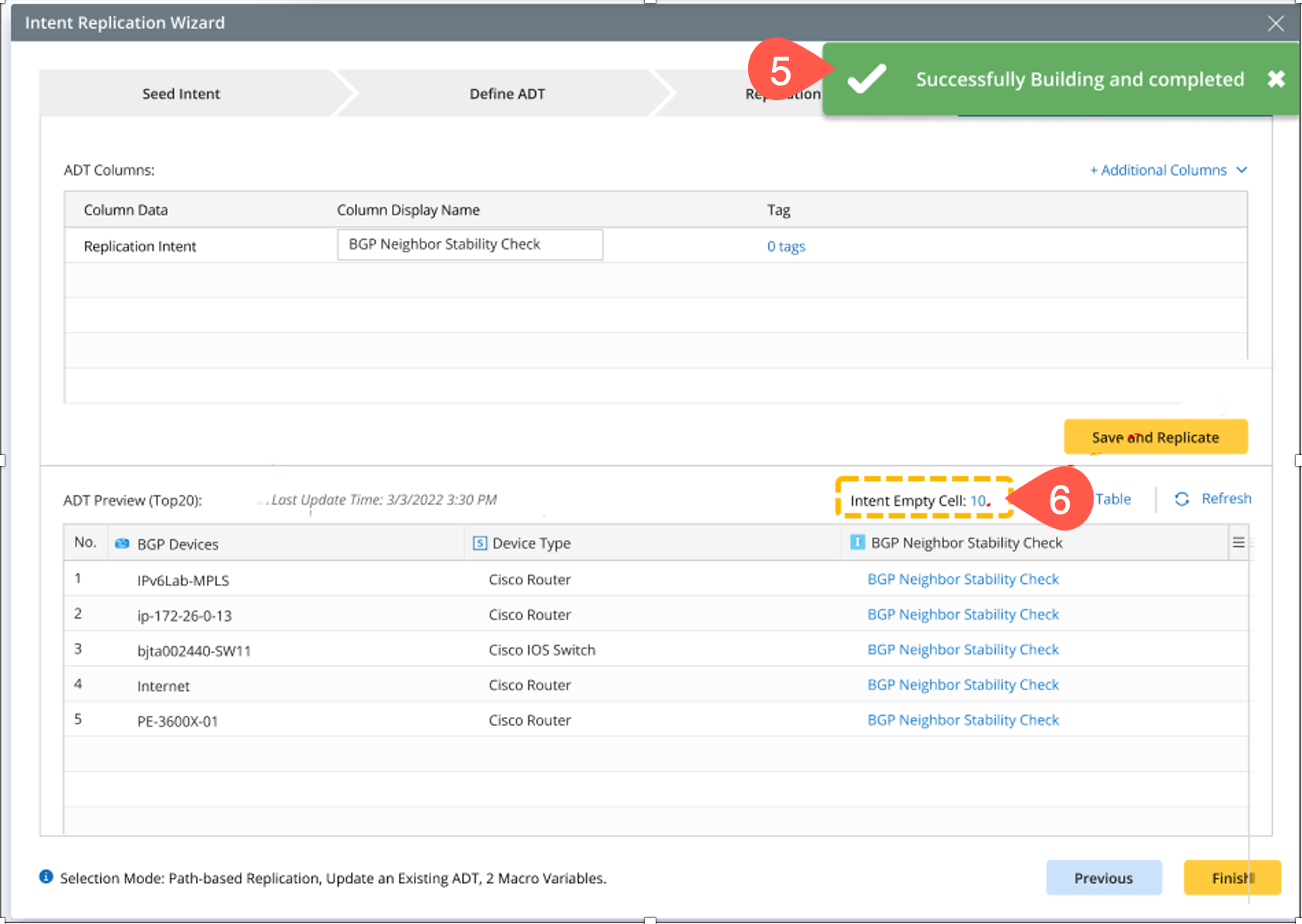Screen dimensions: 1302x924
Task: Go back with the Previous button
Action: (1103, 878)
